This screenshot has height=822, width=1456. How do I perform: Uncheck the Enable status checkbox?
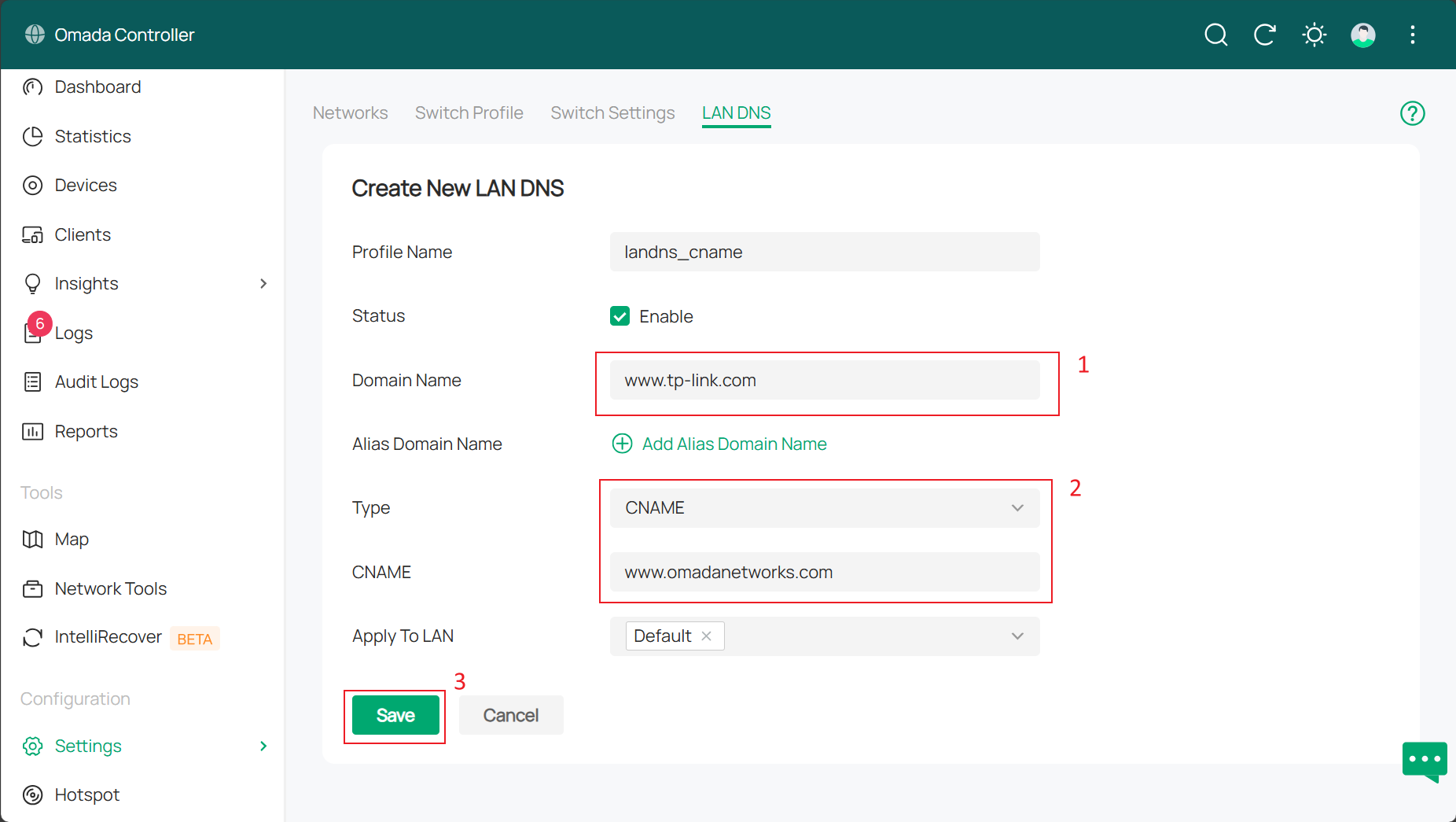[x=620, y=316]
